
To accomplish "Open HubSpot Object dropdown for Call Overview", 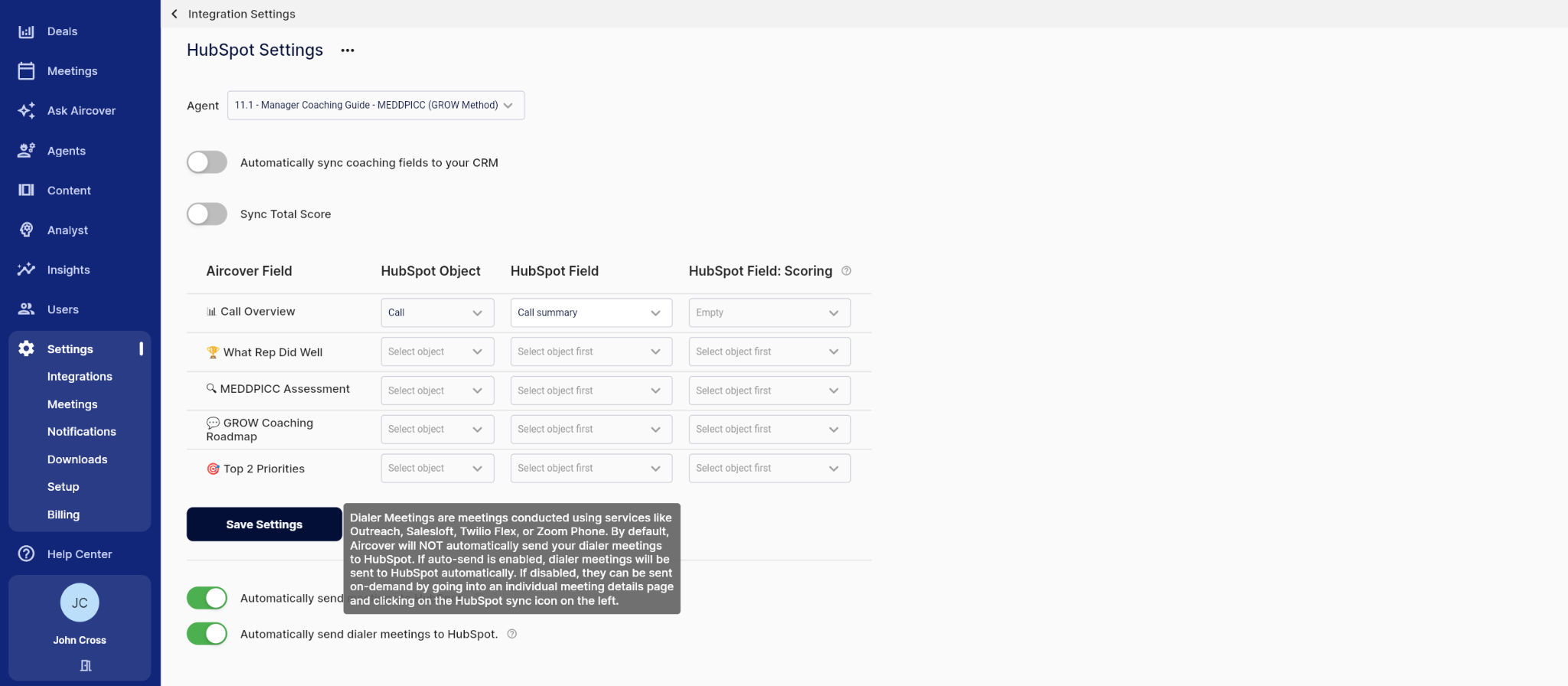I will tap(437, 312).
